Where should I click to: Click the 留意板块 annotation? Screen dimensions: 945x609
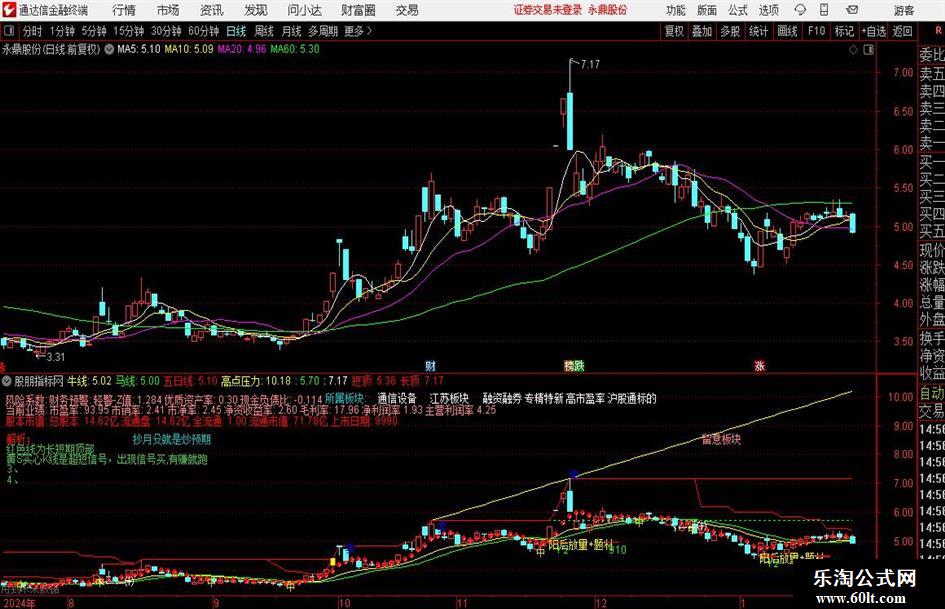tap(721, 439)
